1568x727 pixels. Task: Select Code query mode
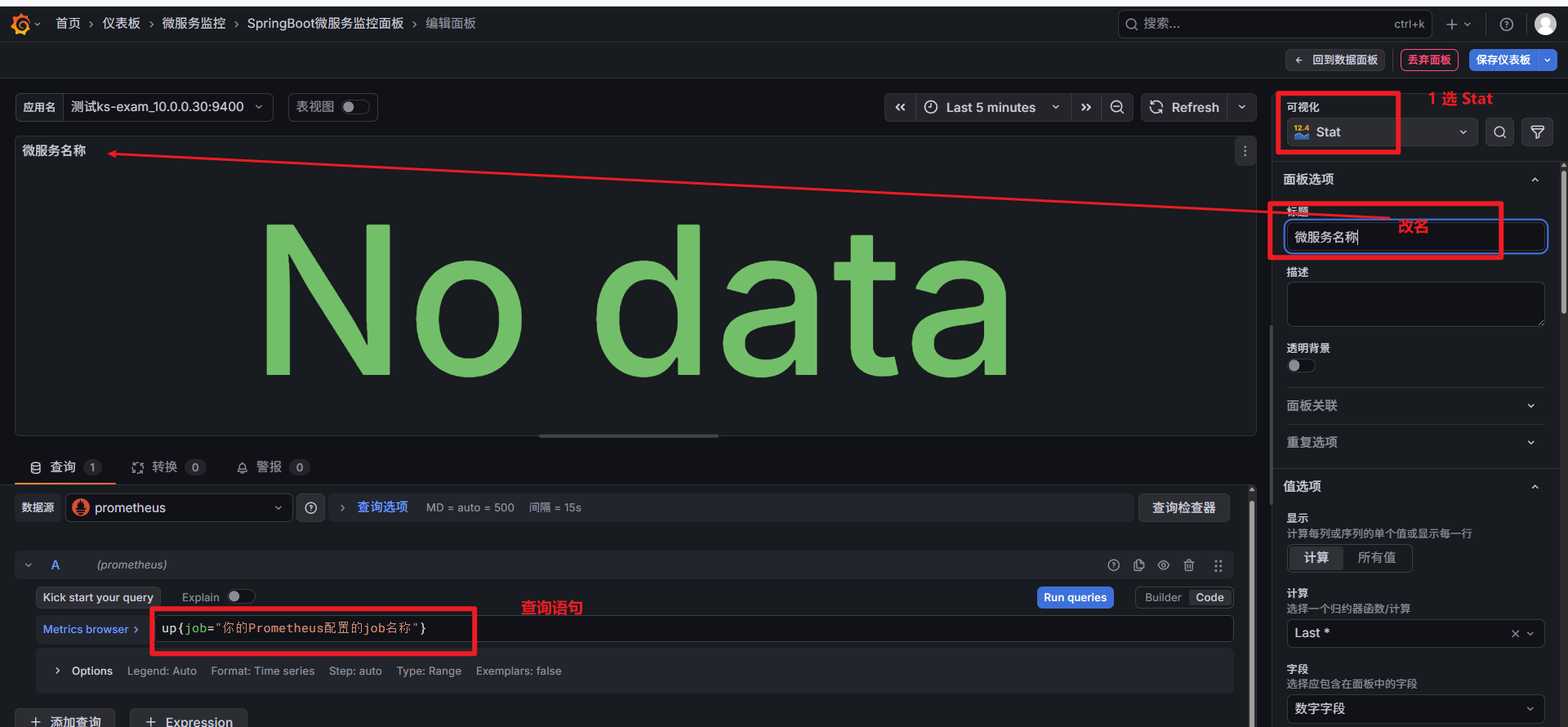point(1209,598)
